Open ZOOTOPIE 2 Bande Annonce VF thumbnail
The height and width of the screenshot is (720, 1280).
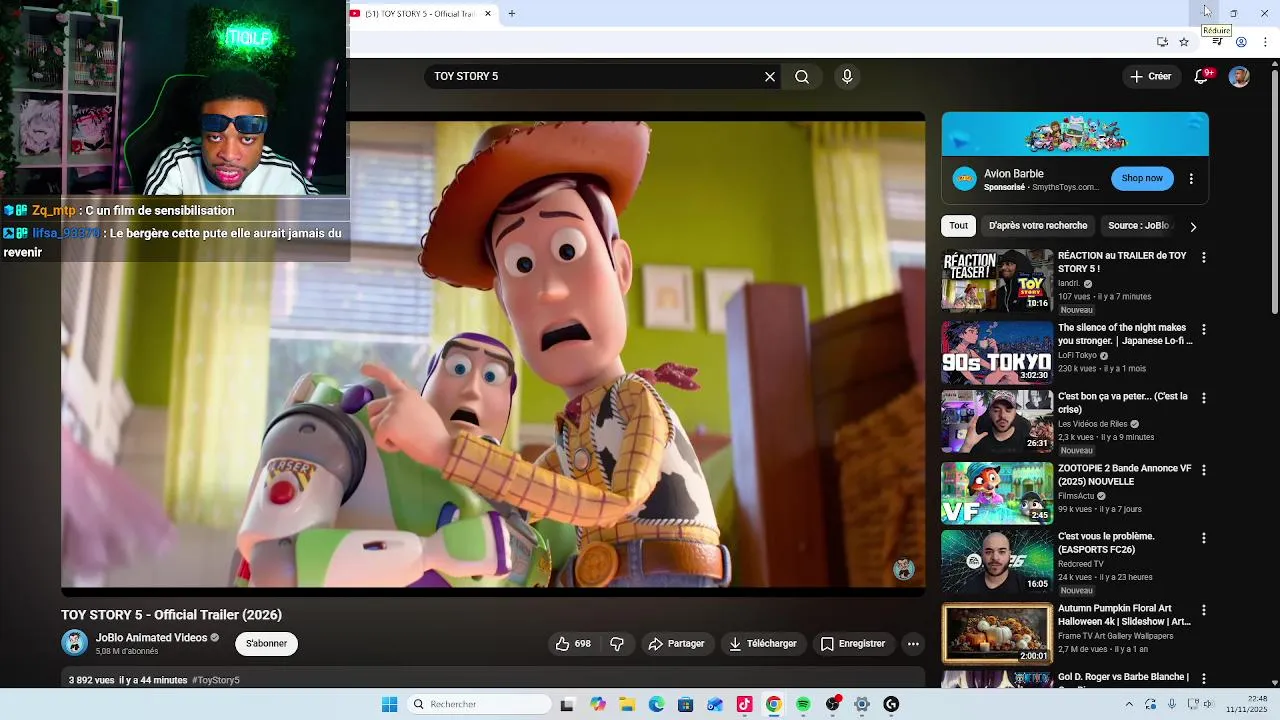pyautogui.click(x=997, y=493)
